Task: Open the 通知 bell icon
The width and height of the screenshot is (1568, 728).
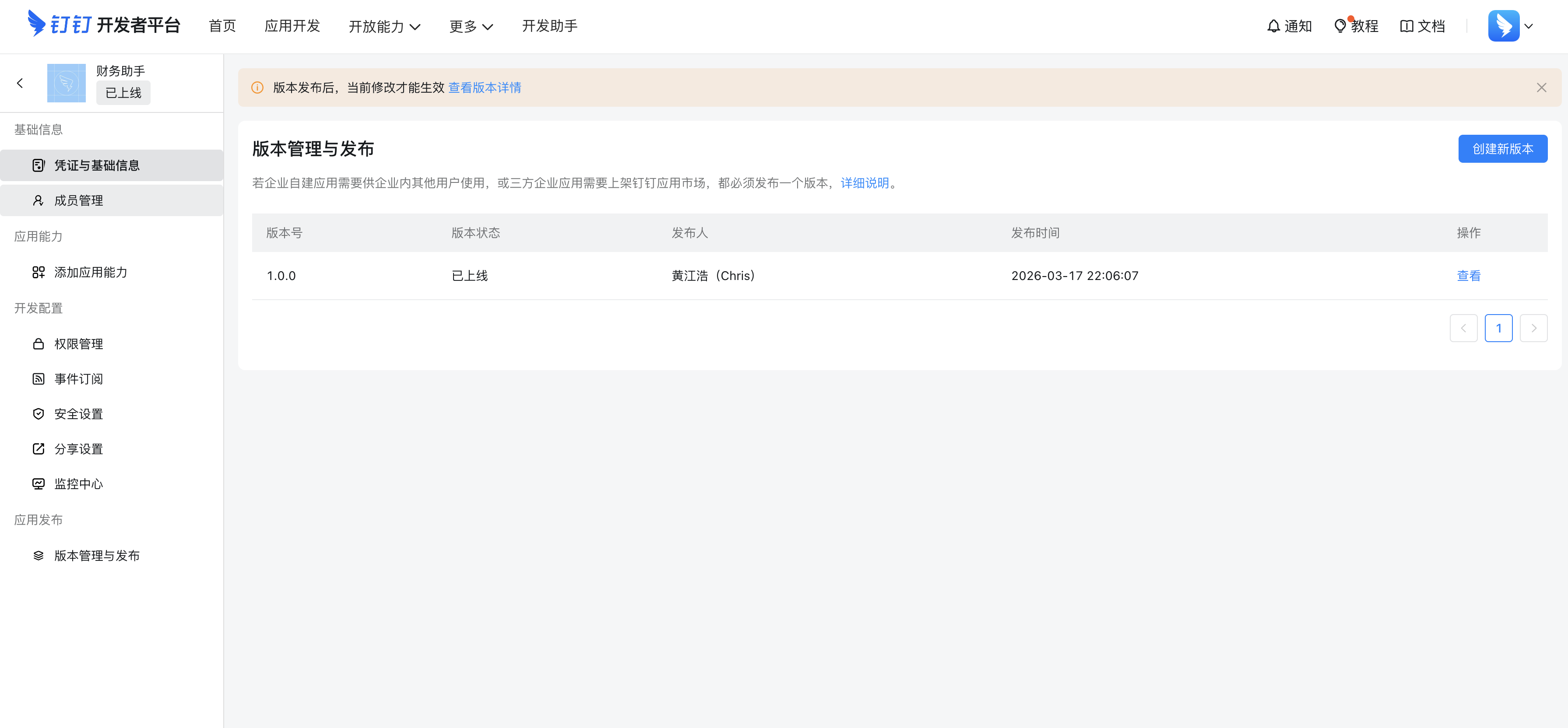Action: (1273, 26)
